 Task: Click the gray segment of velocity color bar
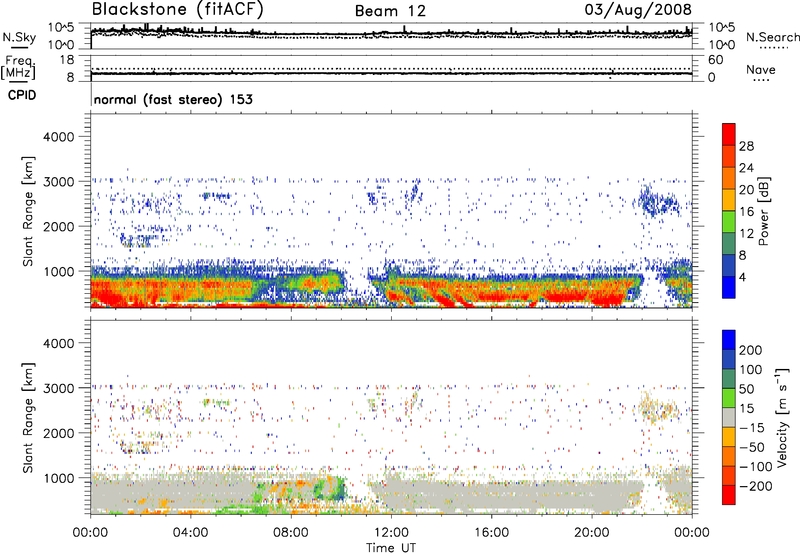(729, 417)
